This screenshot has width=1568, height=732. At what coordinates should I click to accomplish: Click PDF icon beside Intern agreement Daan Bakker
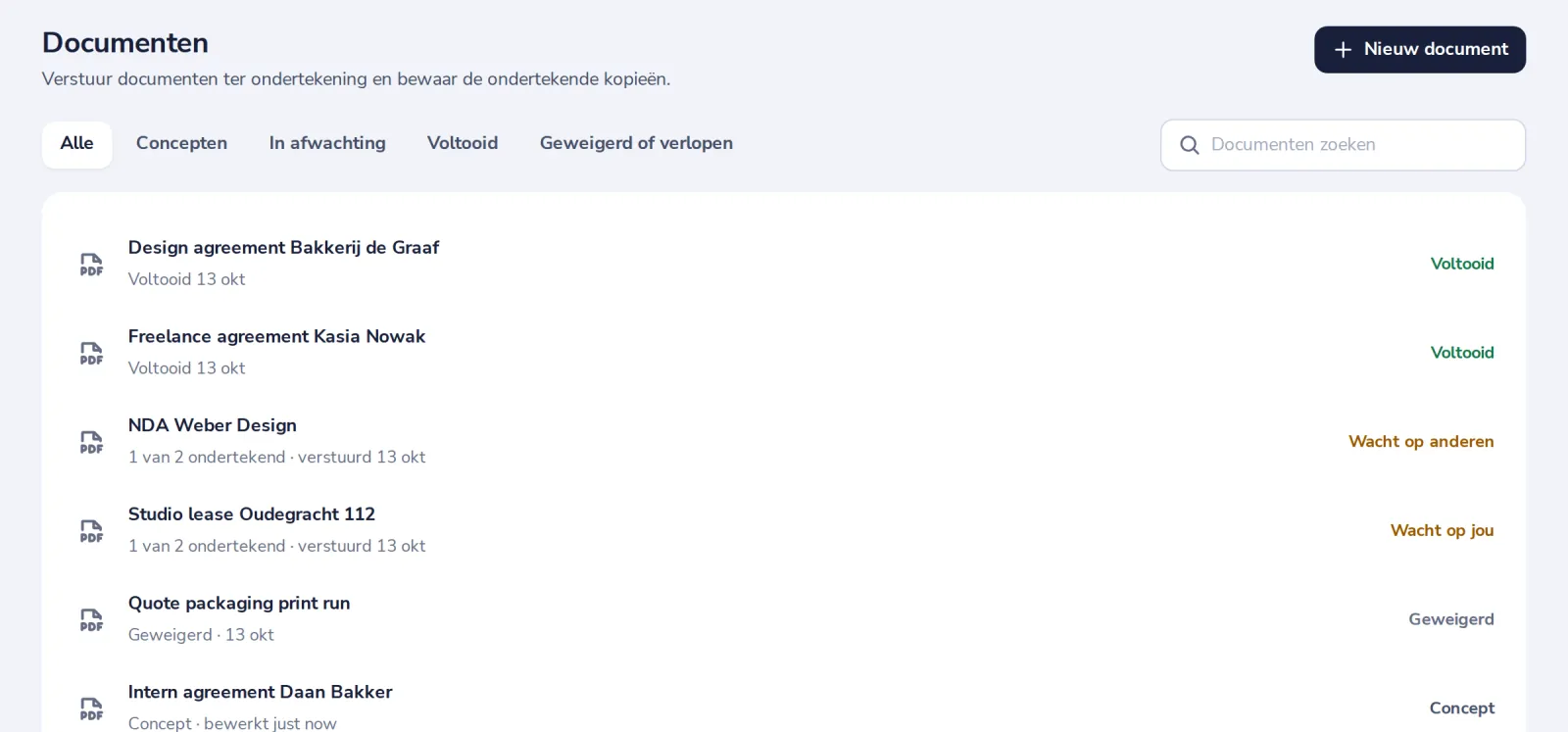point(91,709)
